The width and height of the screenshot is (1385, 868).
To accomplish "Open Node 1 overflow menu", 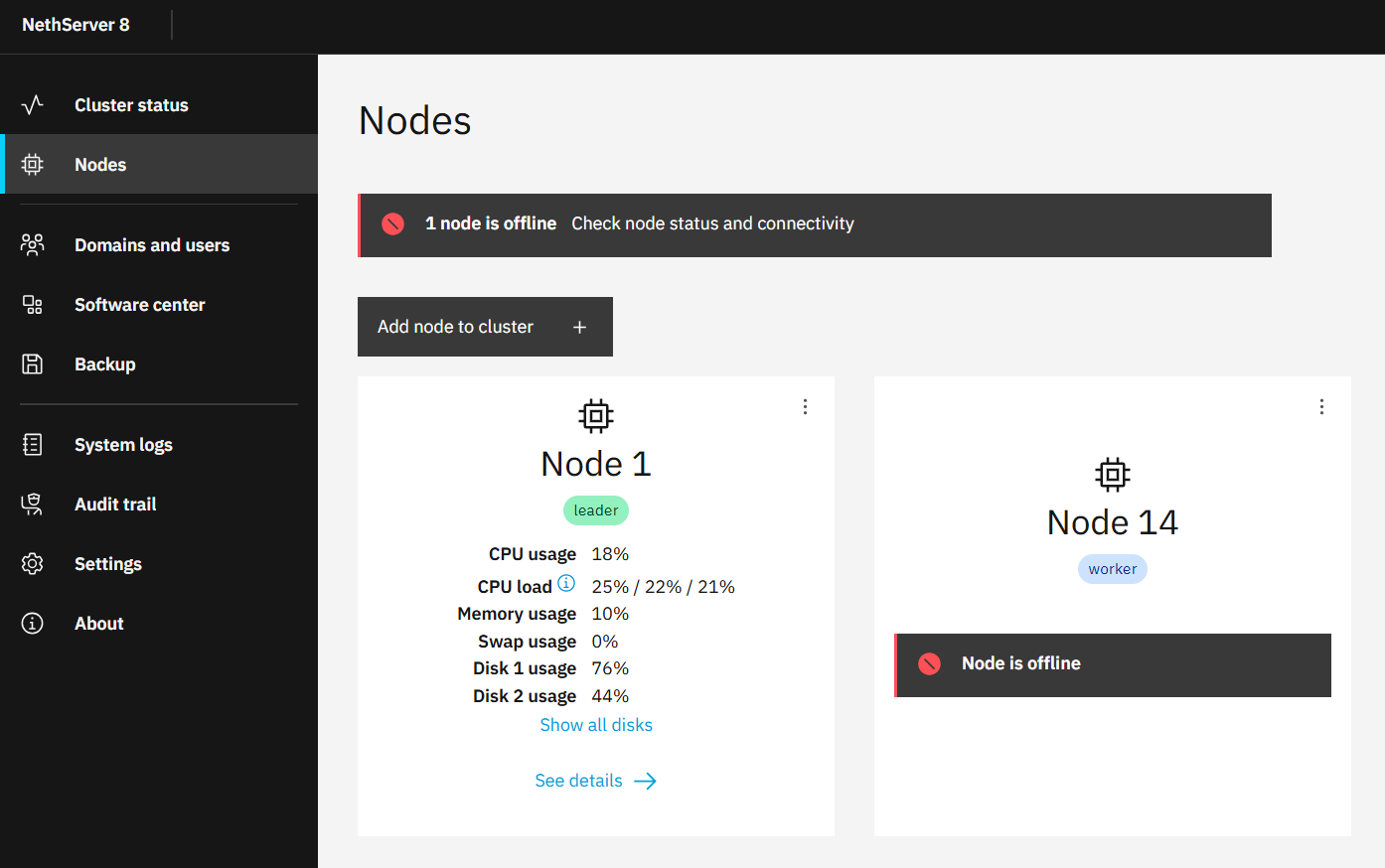I will pos(806,407).
